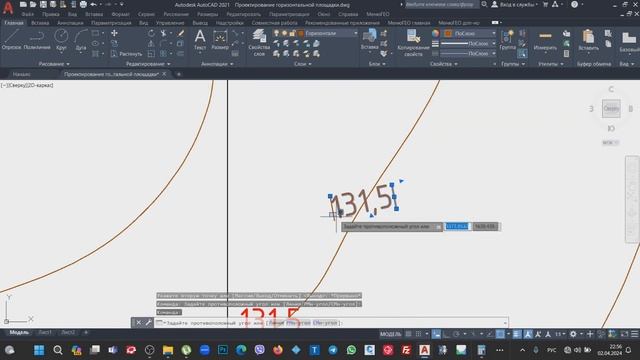The height and width of the screenshot is (360, 640).
Task: Click the Измерить (Measure) tool
Action: click(545, 40)
